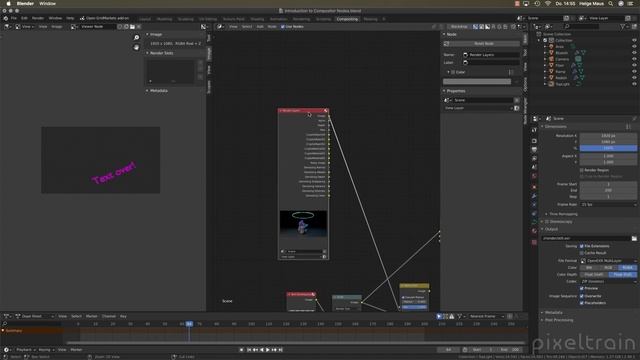Open the File menu
Screen dimensions: 640x360
click(14, 18)
